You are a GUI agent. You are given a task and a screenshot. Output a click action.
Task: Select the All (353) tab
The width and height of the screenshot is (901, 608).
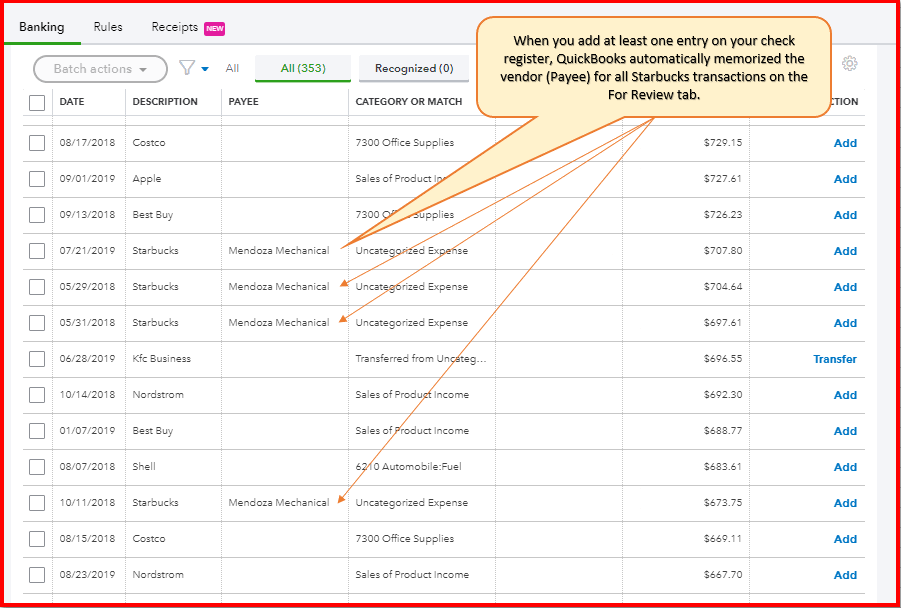click(x=303, y=68)
